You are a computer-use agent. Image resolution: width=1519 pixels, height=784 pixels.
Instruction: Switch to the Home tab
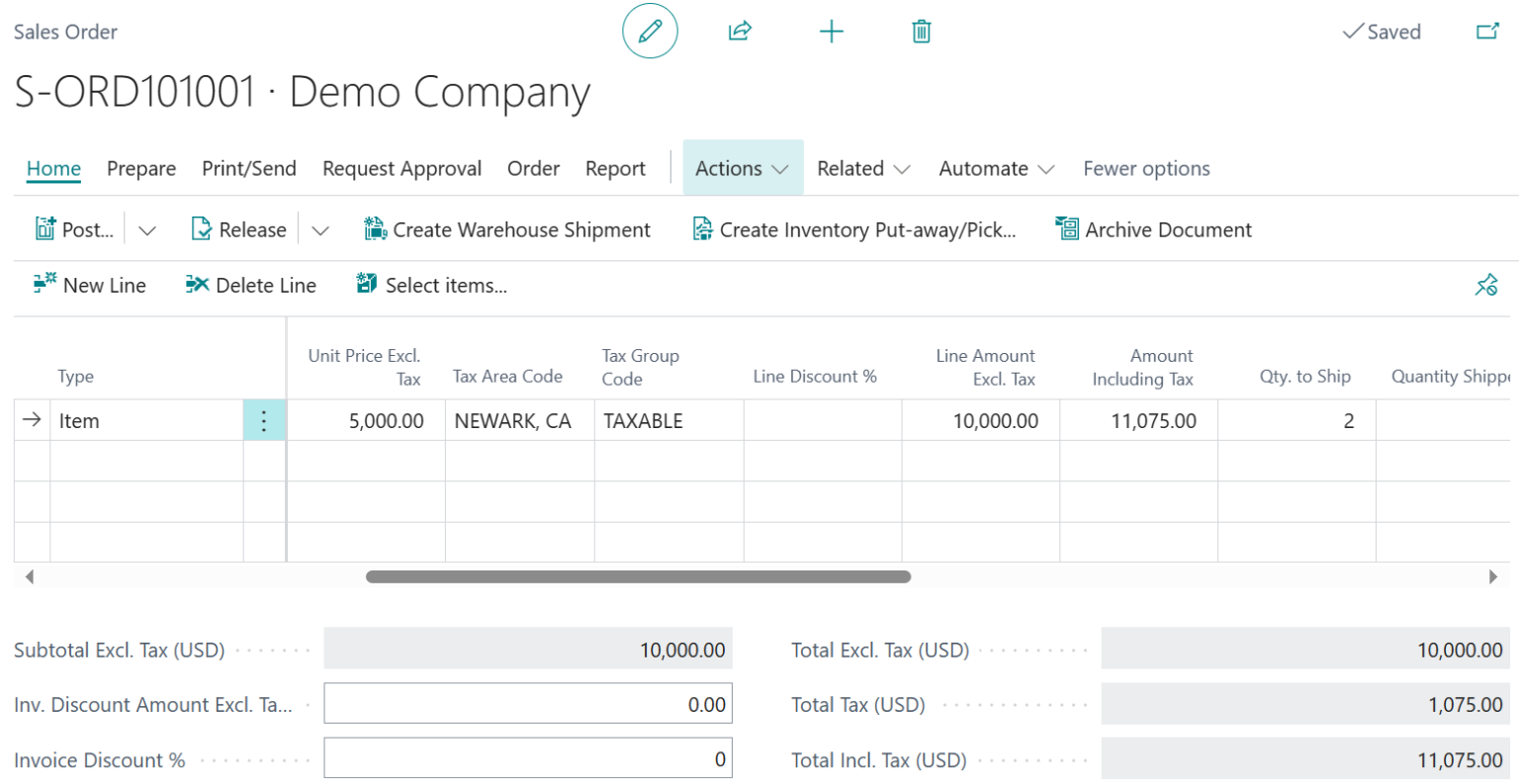pos(53,169)
